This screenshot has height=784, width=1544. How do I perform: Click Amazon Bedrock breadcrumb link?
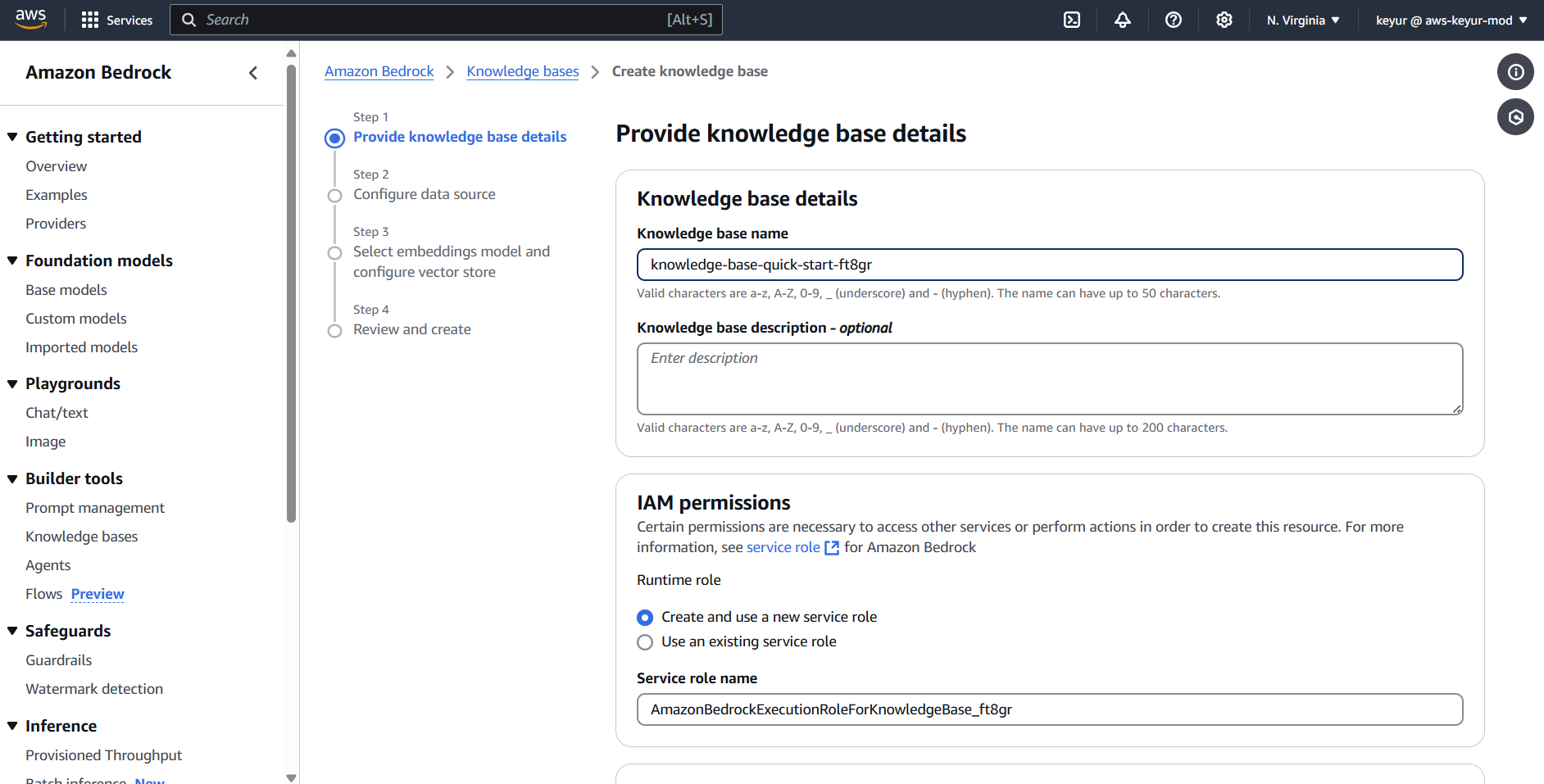[x=379, y=71]
